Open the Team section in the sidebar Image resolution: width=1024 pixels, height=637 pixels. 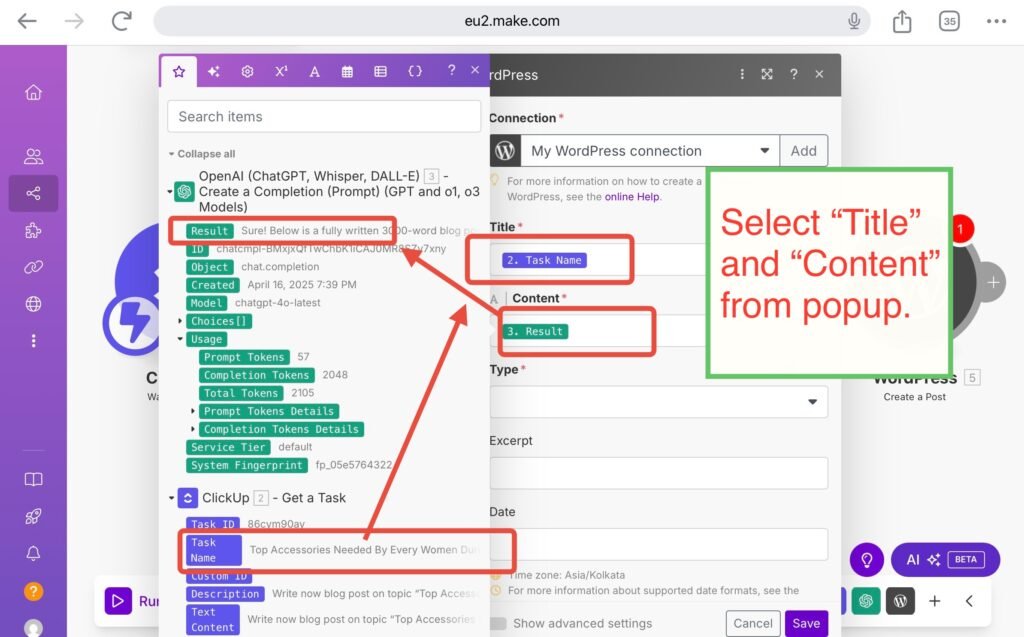tap(33, 156)
